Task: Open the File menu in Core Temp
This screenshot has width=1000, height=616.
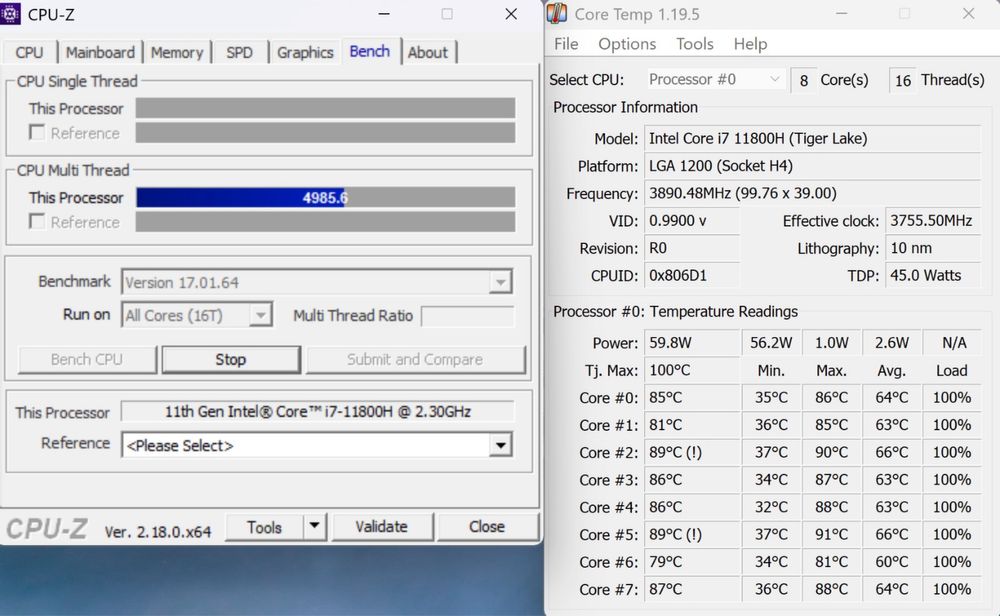Action: coord(566,44)
